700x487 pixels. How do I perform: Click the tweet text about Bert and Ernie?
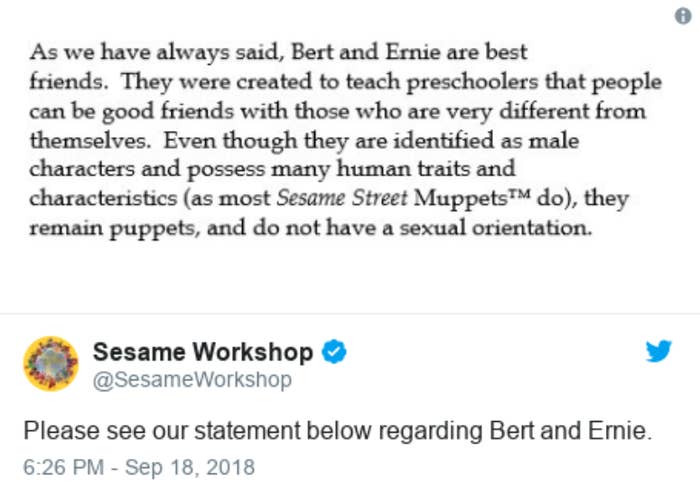click(x=338, y=431)
